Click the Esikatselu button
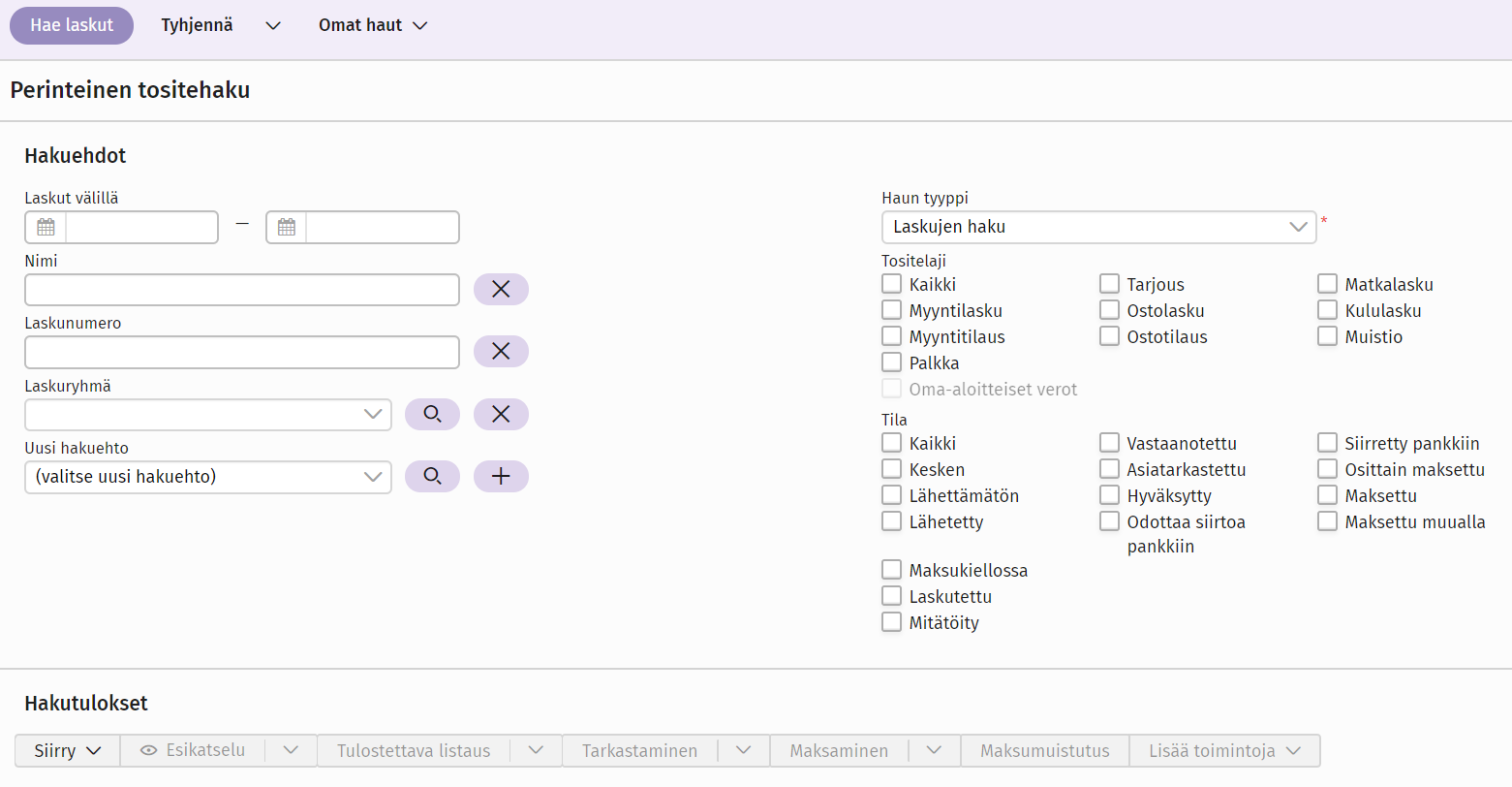Image resolution: width=1512 pixels, height=787 pixels. 193,750
